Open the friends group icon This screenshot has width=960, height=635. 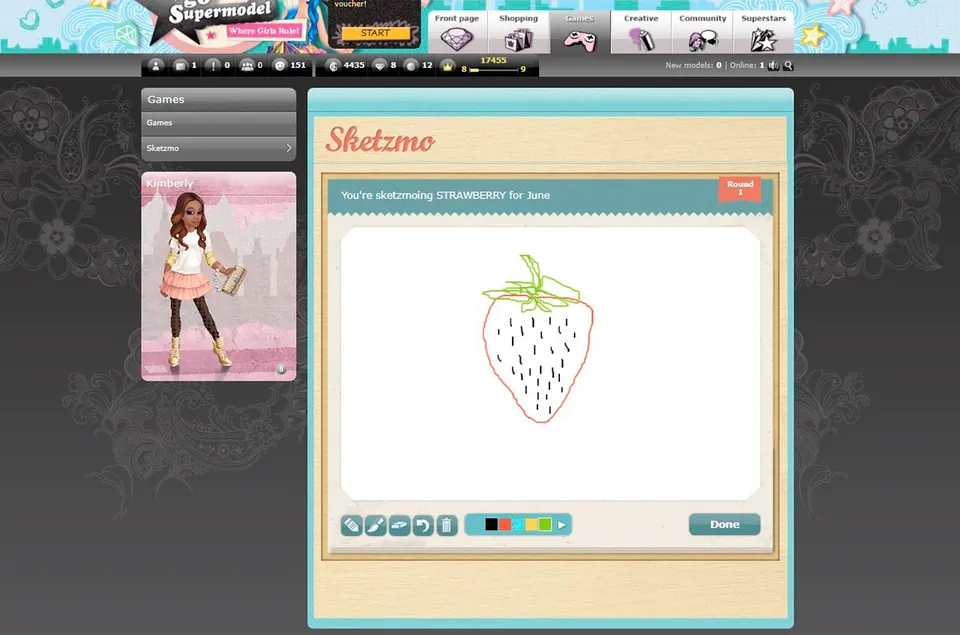coord(247,66)
